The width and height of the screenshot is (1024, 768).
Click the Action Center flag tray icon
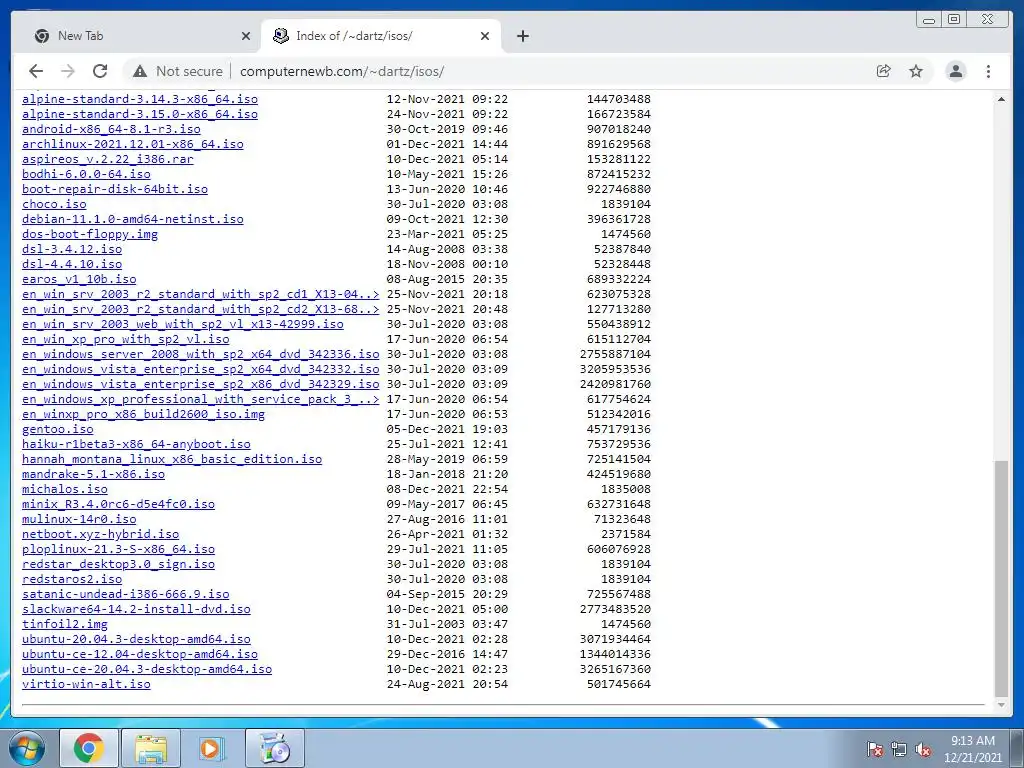[875, 750]
